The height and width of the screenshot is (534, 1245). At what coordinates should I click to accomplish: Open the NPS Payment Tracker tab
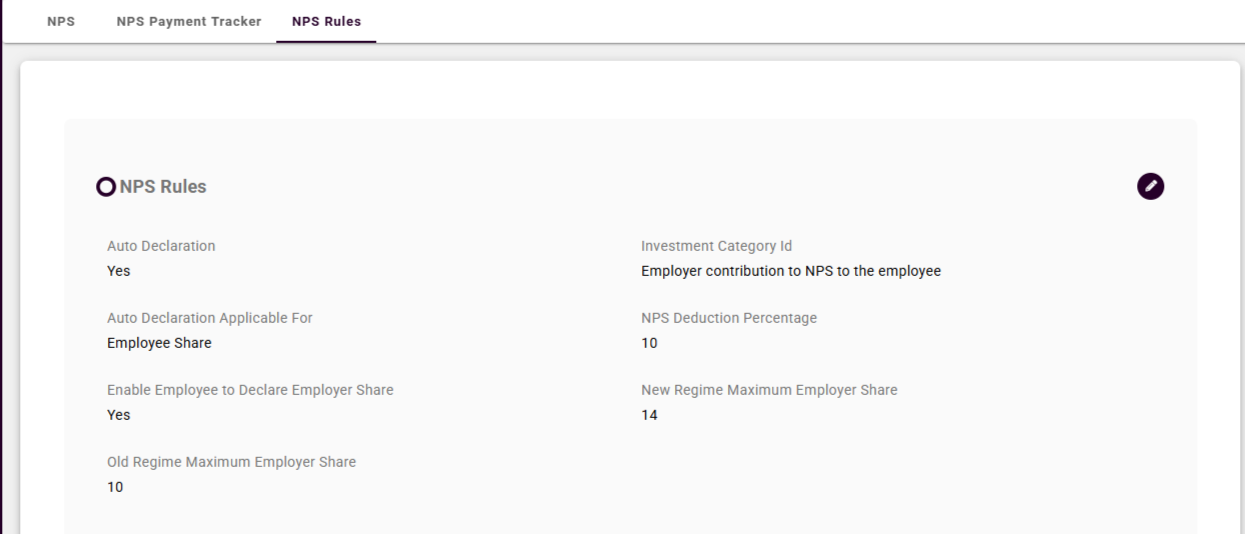[189, 21]
